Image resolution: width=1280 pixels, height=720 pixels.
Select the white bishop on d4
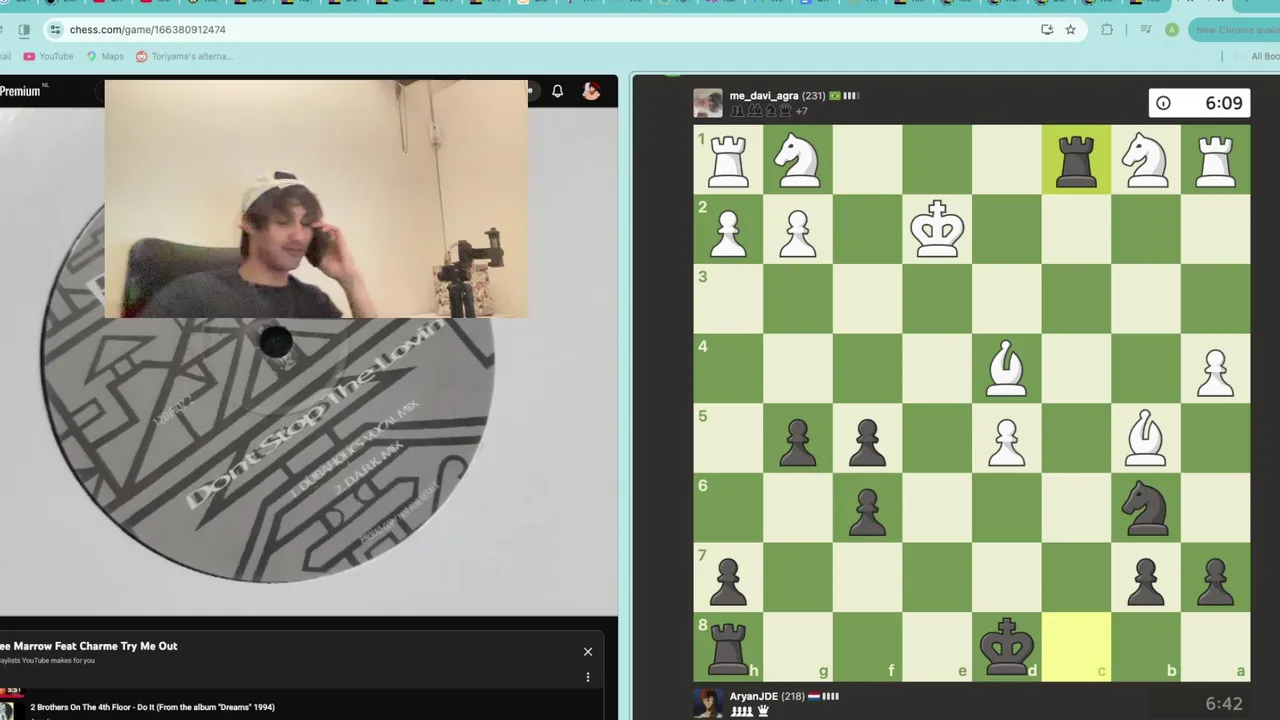[x=1006, y=368]
